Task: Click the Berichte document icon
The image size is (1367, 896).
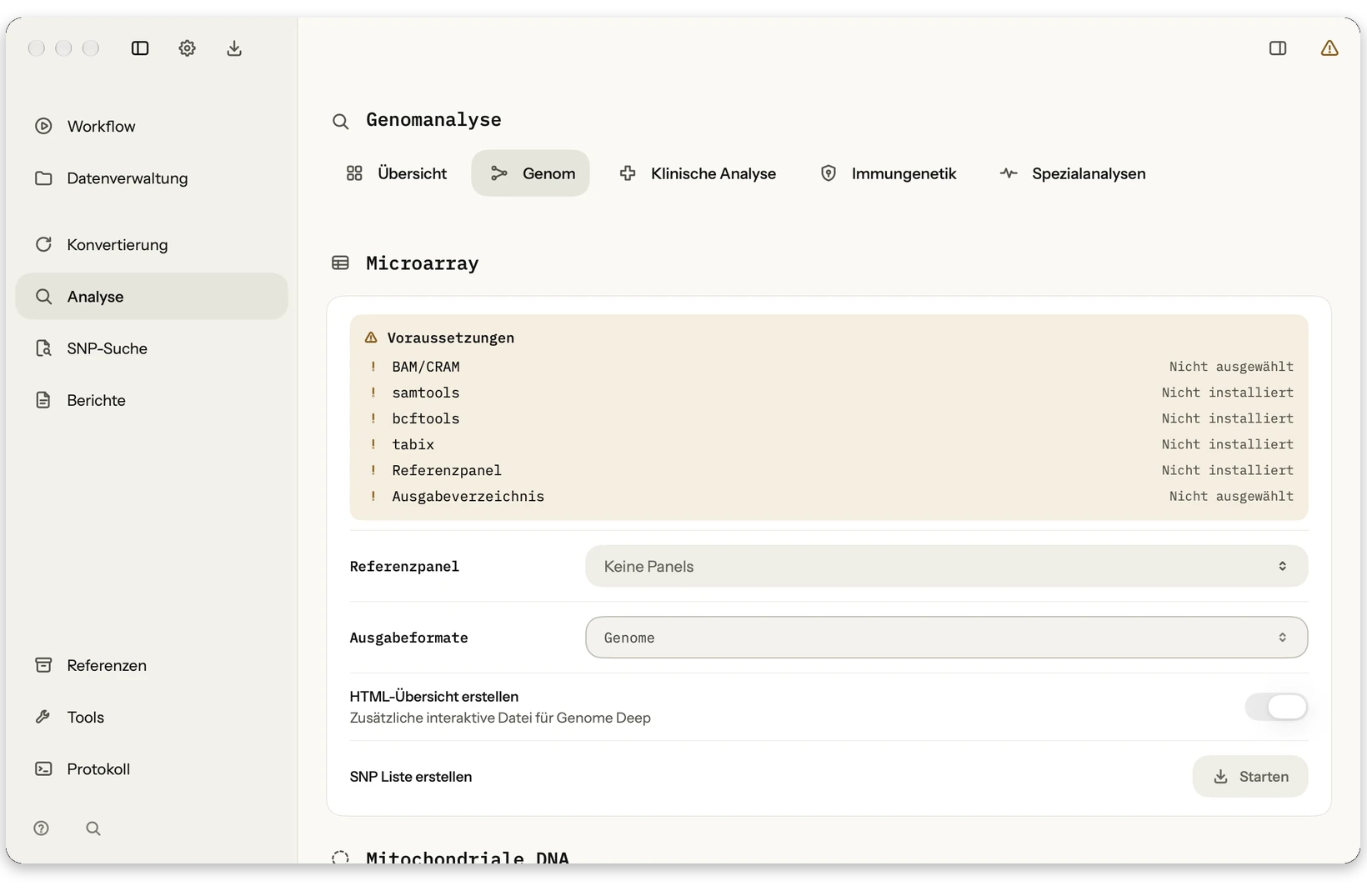Action: click(x=43, y=400)
